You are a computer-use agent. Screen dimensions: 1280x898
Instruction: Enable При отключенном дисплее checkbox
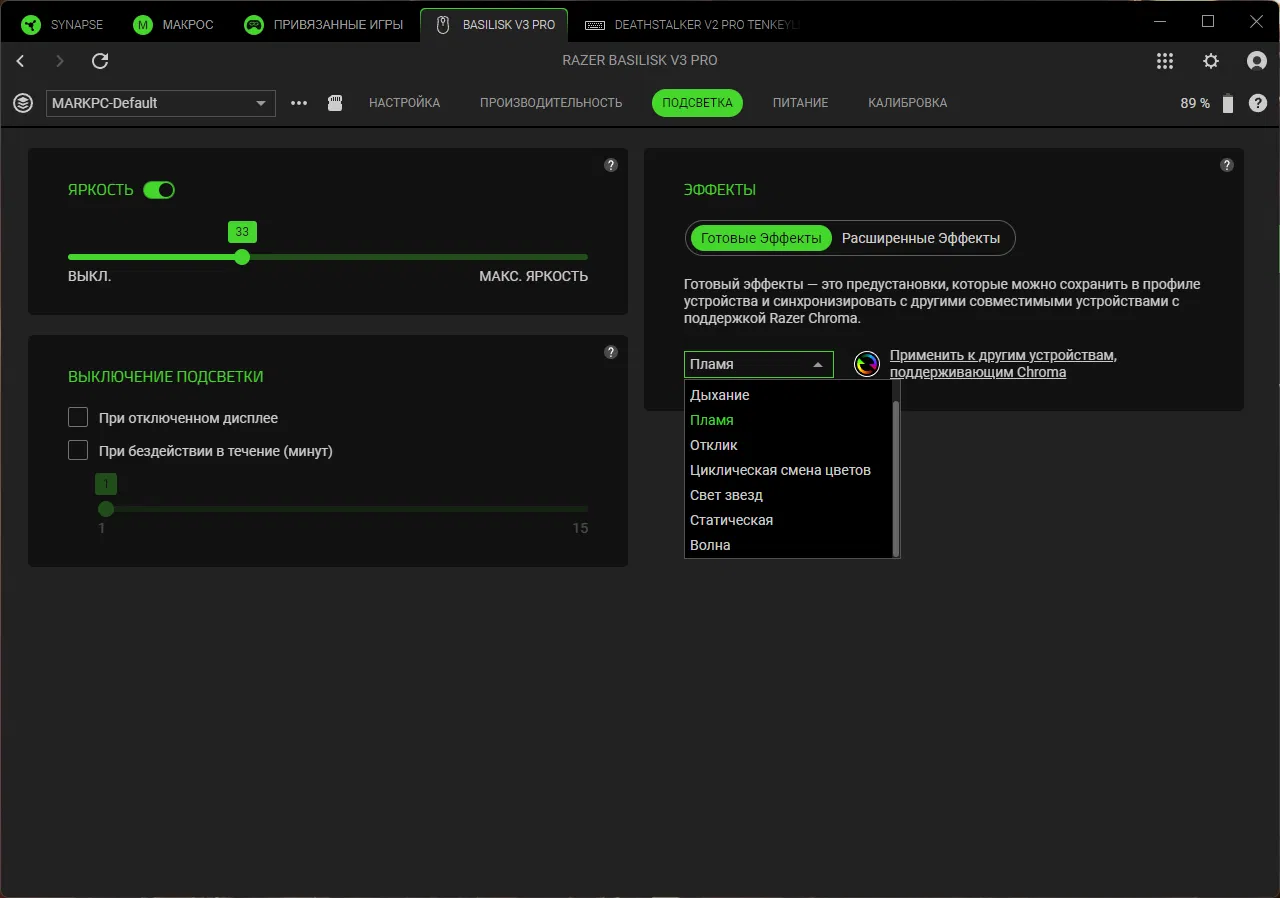[78, 418]
